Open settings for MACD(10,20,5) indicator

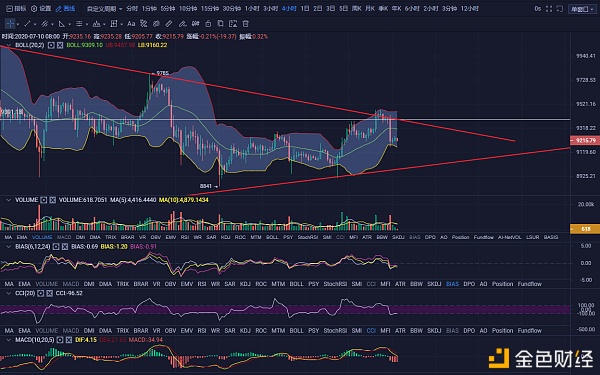pyautogui.click(x=60, y=340)
